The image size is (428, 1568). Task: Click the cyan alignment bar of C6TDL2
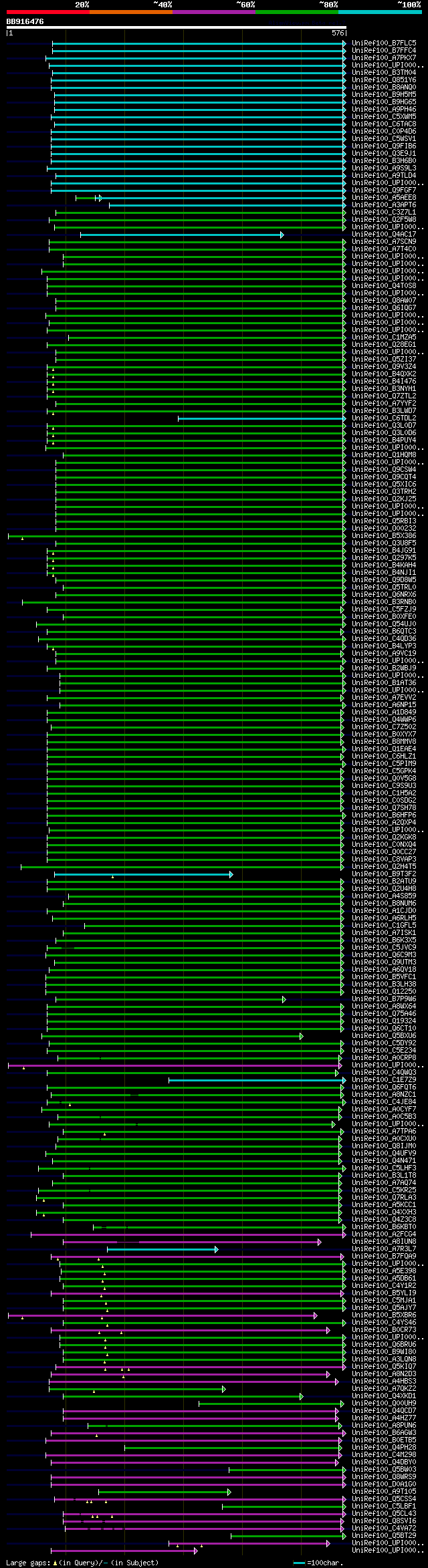[x=262, y=418]
